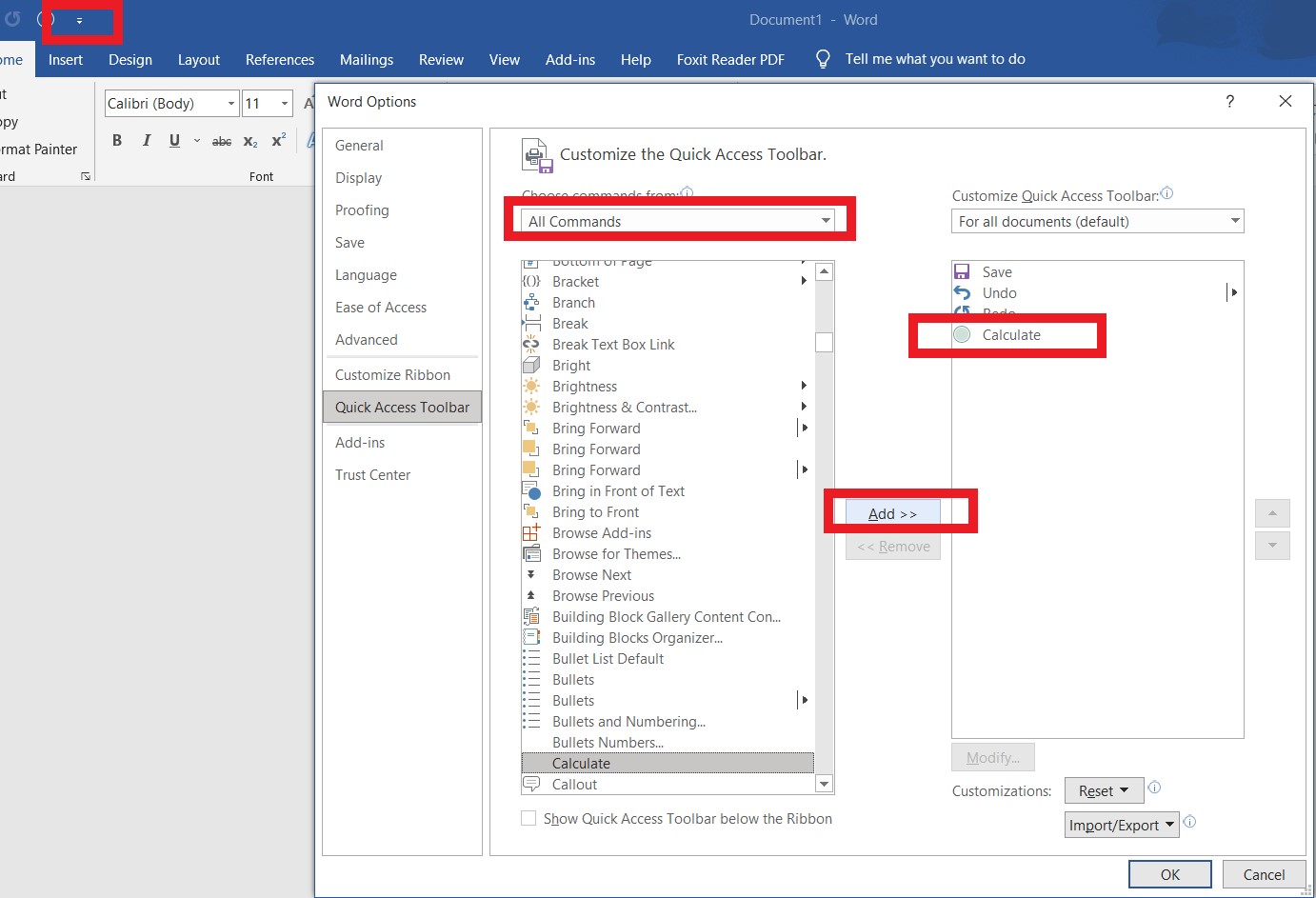Click Break Text Box Link icon
1316x898 pixels.
coord(531,344)
